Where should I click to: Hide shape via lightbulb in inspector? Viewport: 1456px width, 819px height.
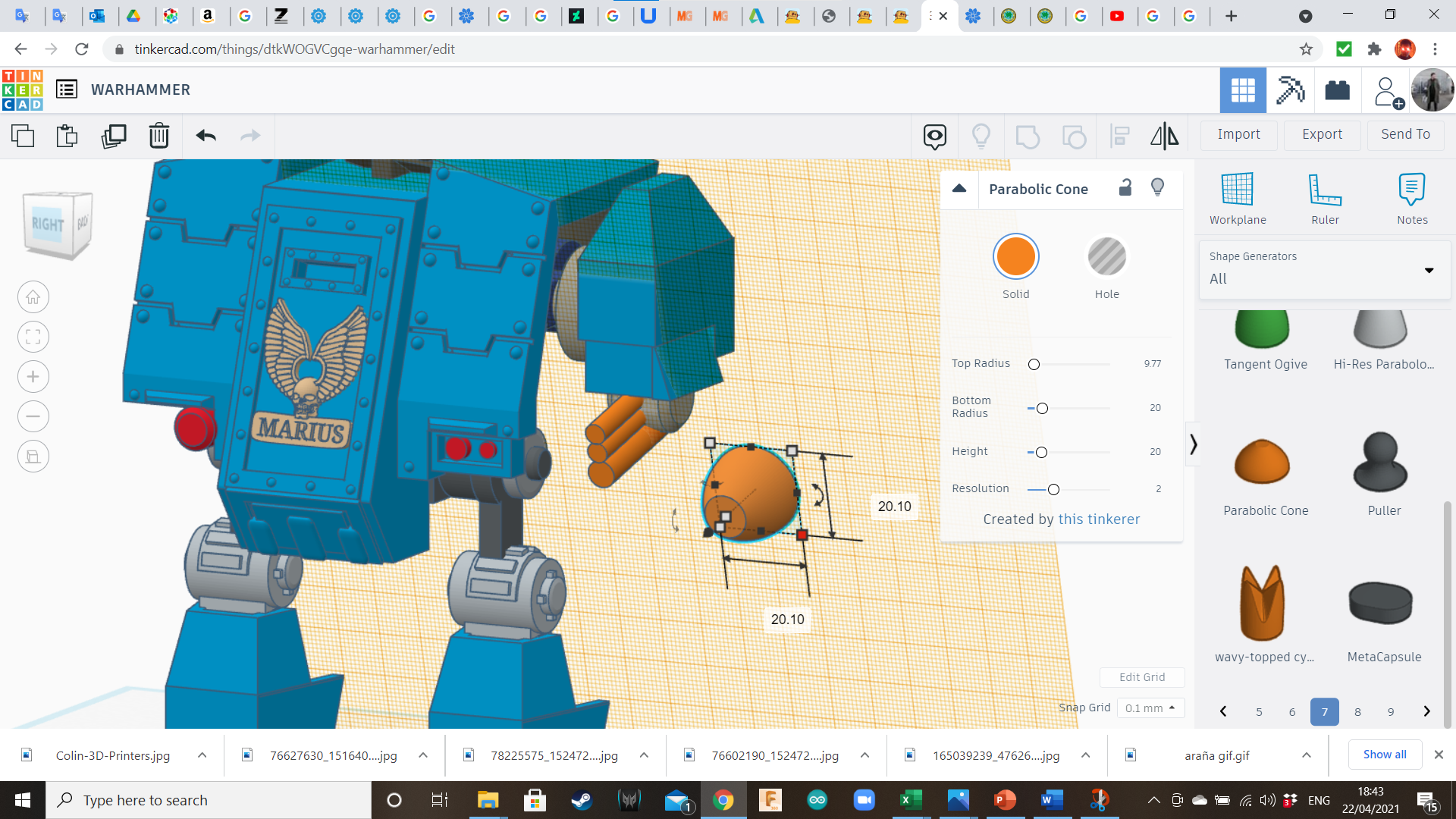pos(1157,188)
